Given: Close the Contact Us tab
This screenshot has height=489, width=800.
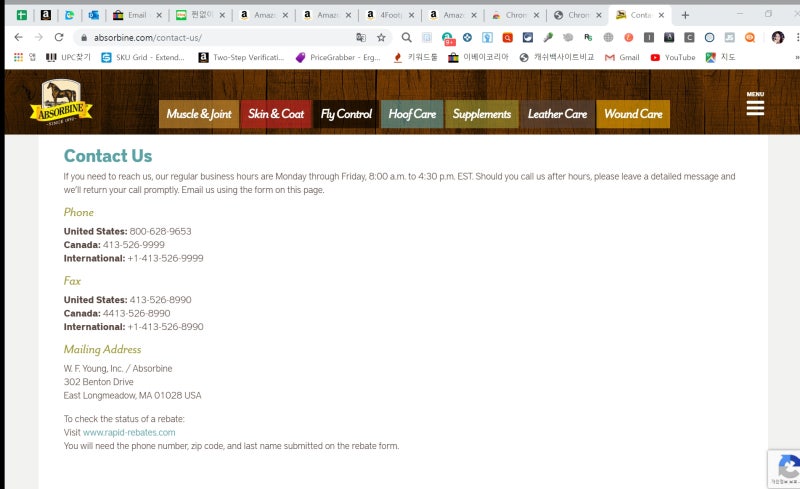Looking at the screenshot, I should point(661,15).
